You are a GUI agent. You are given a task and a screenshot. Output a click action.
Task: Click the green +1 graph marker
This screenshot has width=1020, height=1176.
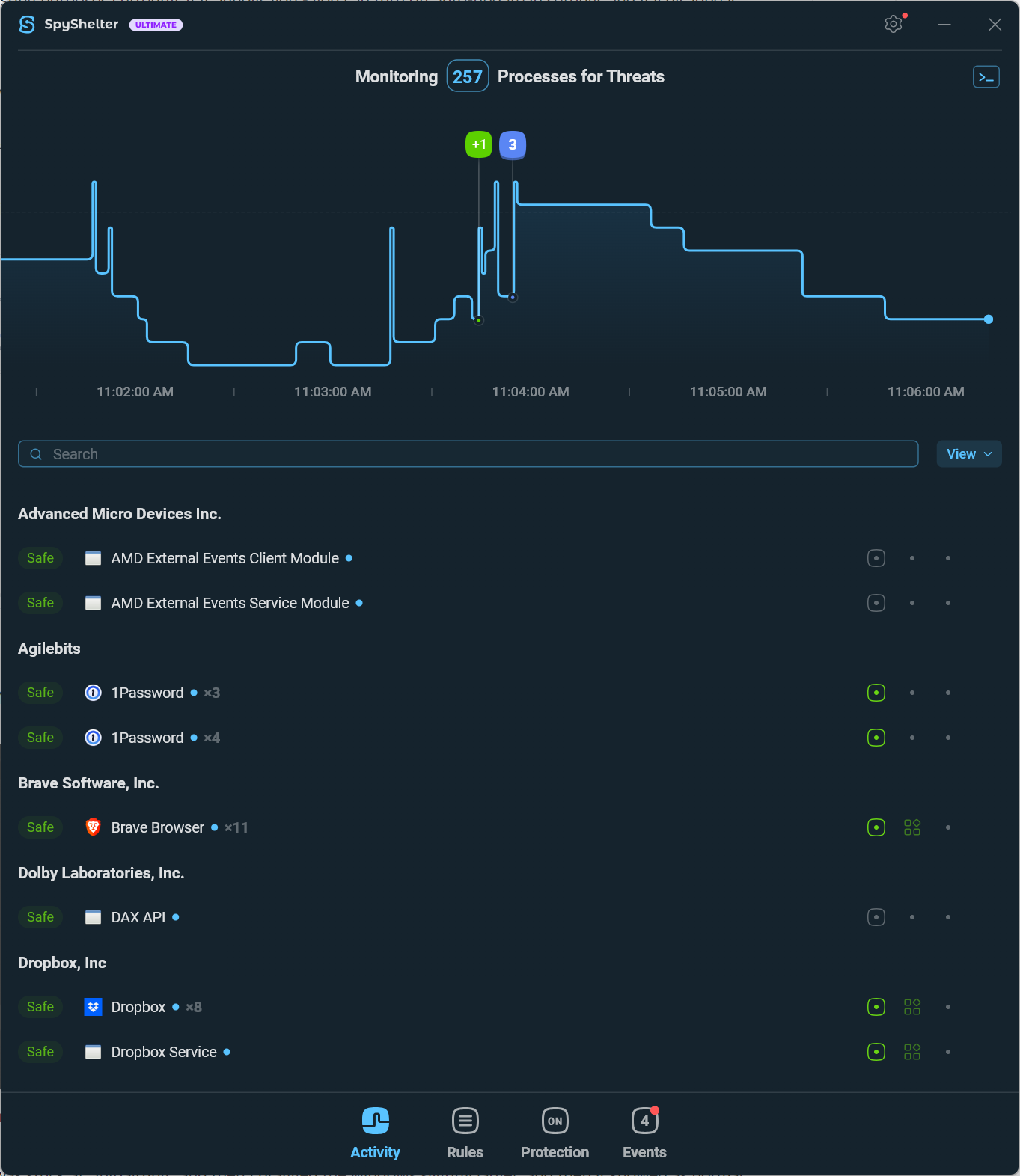pyautogui.click(x=479, y=144)
